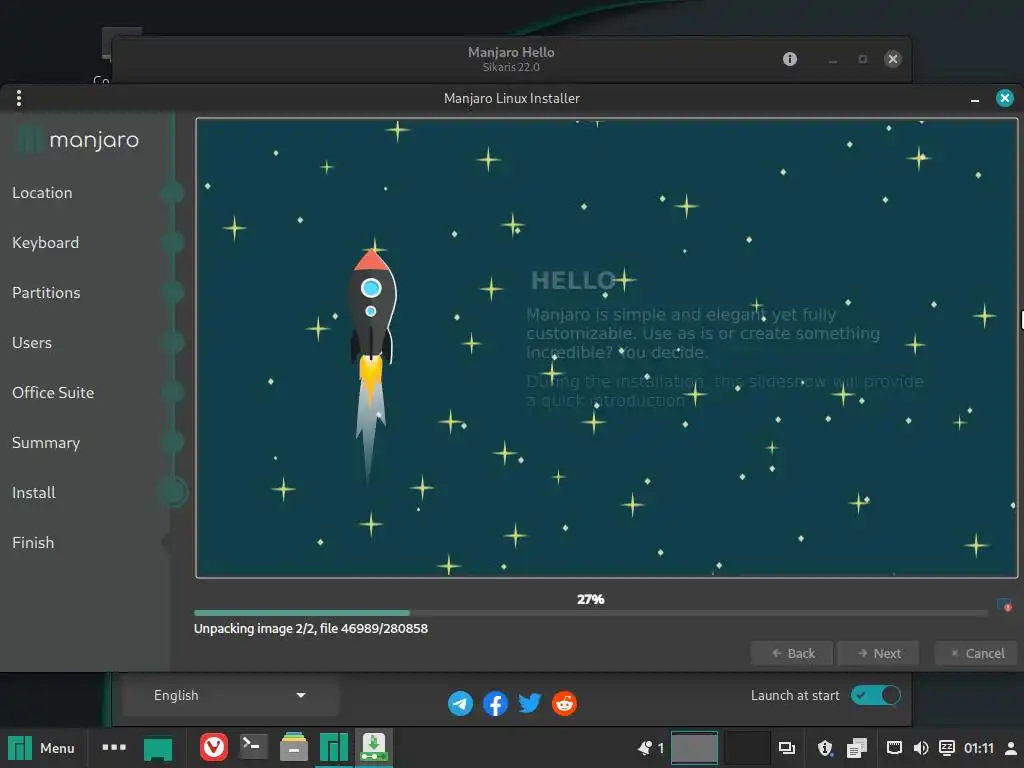The height and width of the screenshot is (768, 1024).
Task: Switch to the second workspace in pager
Action: tap(747, 748)
